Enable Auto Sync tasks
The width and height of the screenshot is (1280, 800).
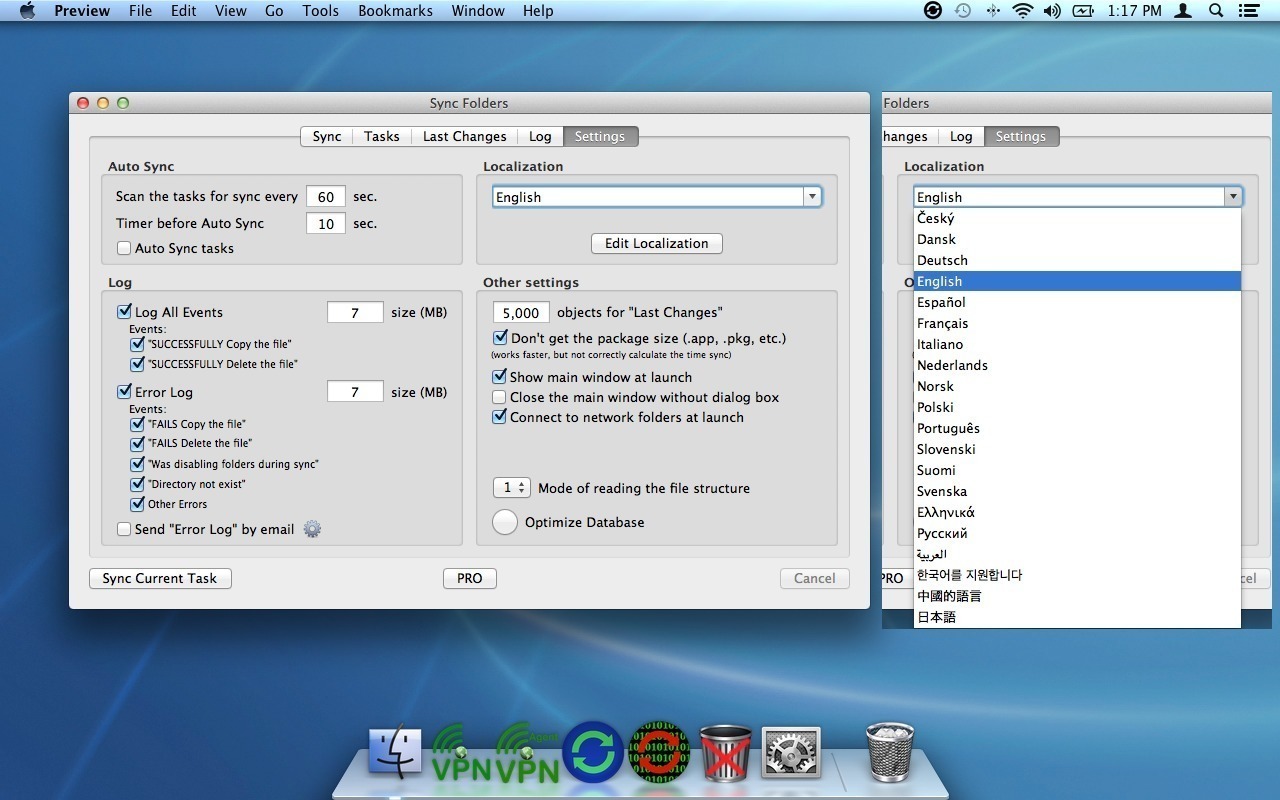tap(124, 248)
